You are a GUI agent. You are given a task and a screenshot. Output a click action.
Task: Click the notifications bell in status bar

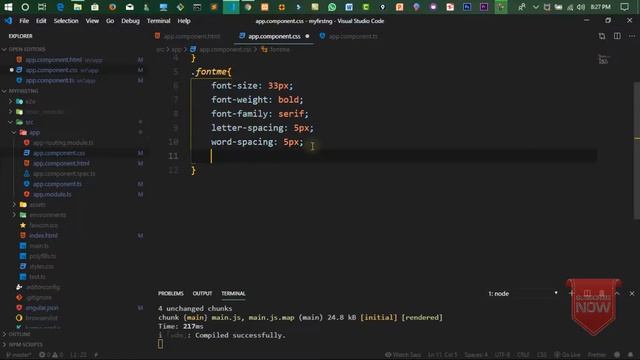(x=631, y=355)
